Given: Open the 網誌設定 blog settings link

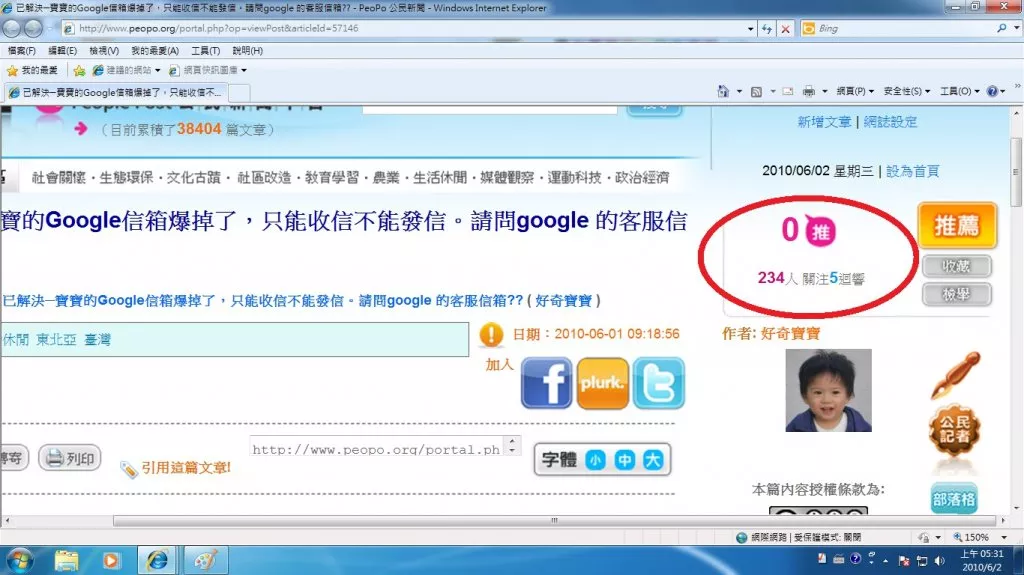Looking at the screenshot, I should pos(890,122).
